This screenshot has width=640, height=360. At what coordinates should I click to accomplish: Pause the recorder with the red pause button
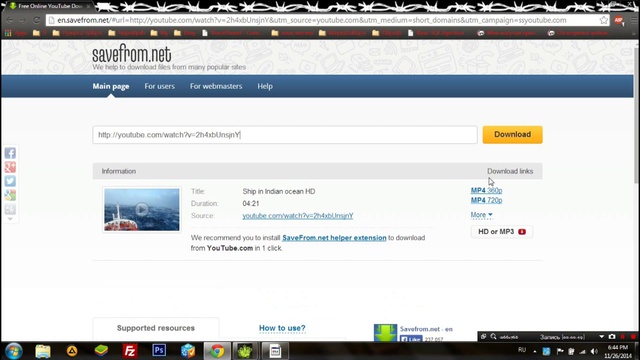click(623, 337)
